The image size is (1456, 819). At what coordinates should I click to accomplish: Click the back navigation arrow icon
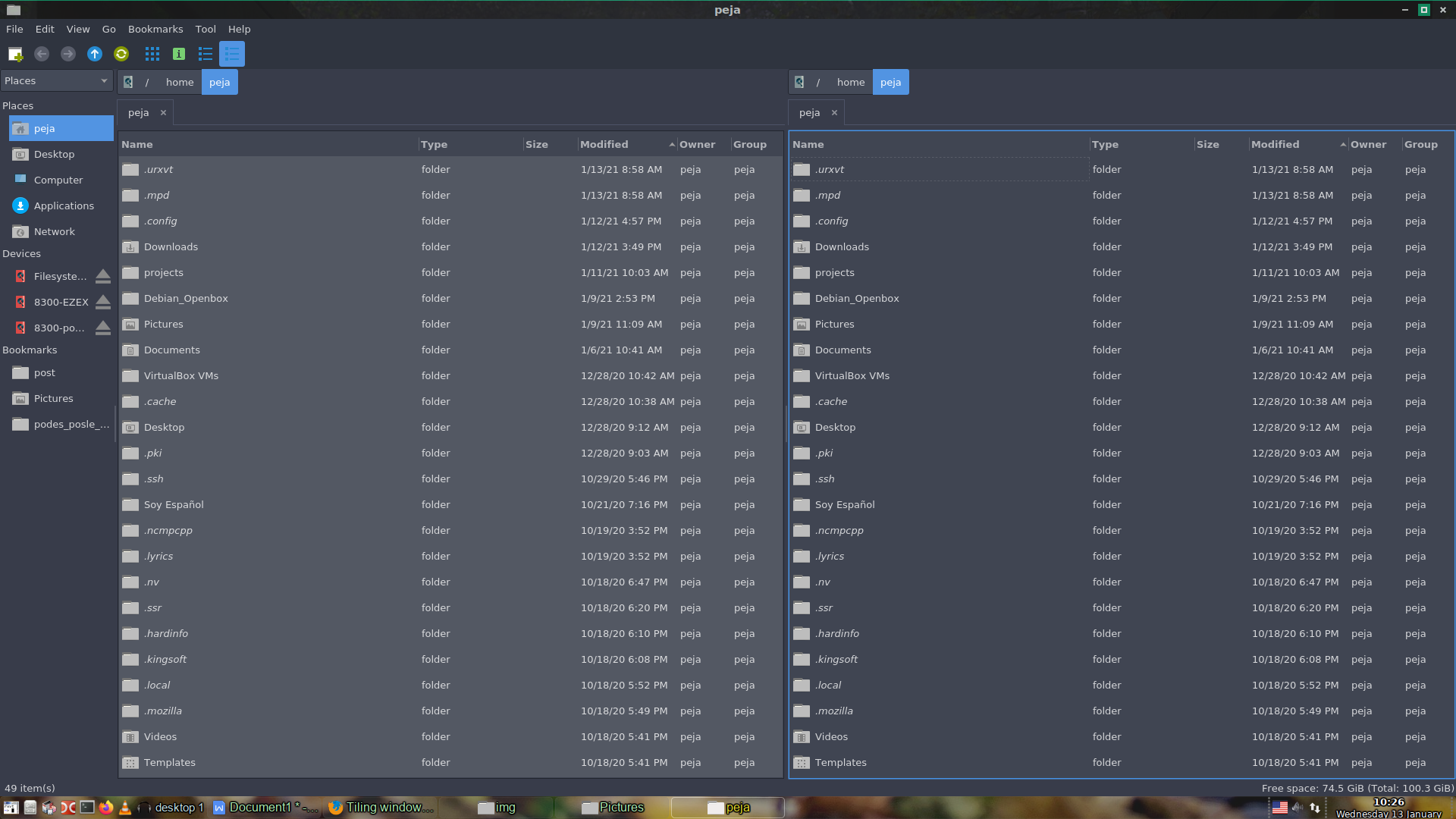[x=41, y=54]
